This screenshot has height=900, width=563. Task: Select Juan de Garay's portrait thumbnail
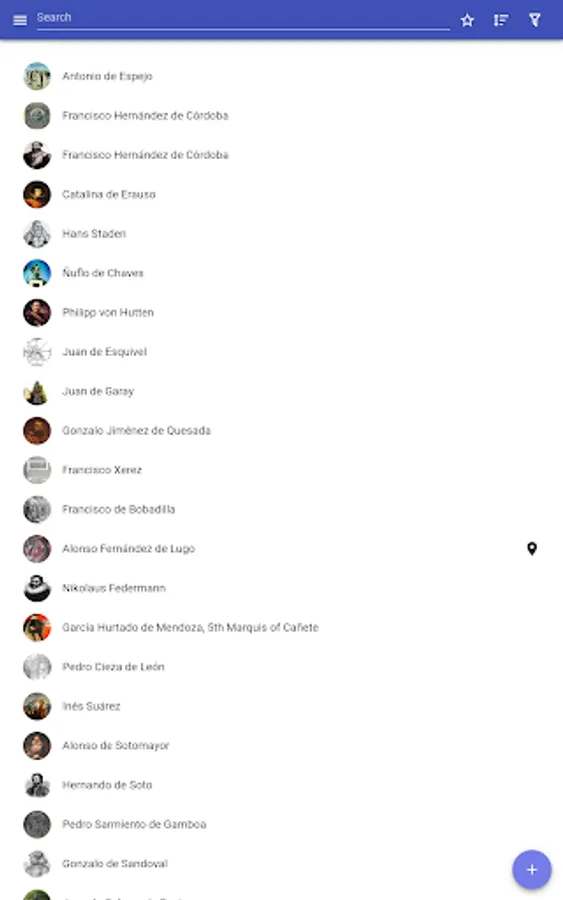coord(37,391)
